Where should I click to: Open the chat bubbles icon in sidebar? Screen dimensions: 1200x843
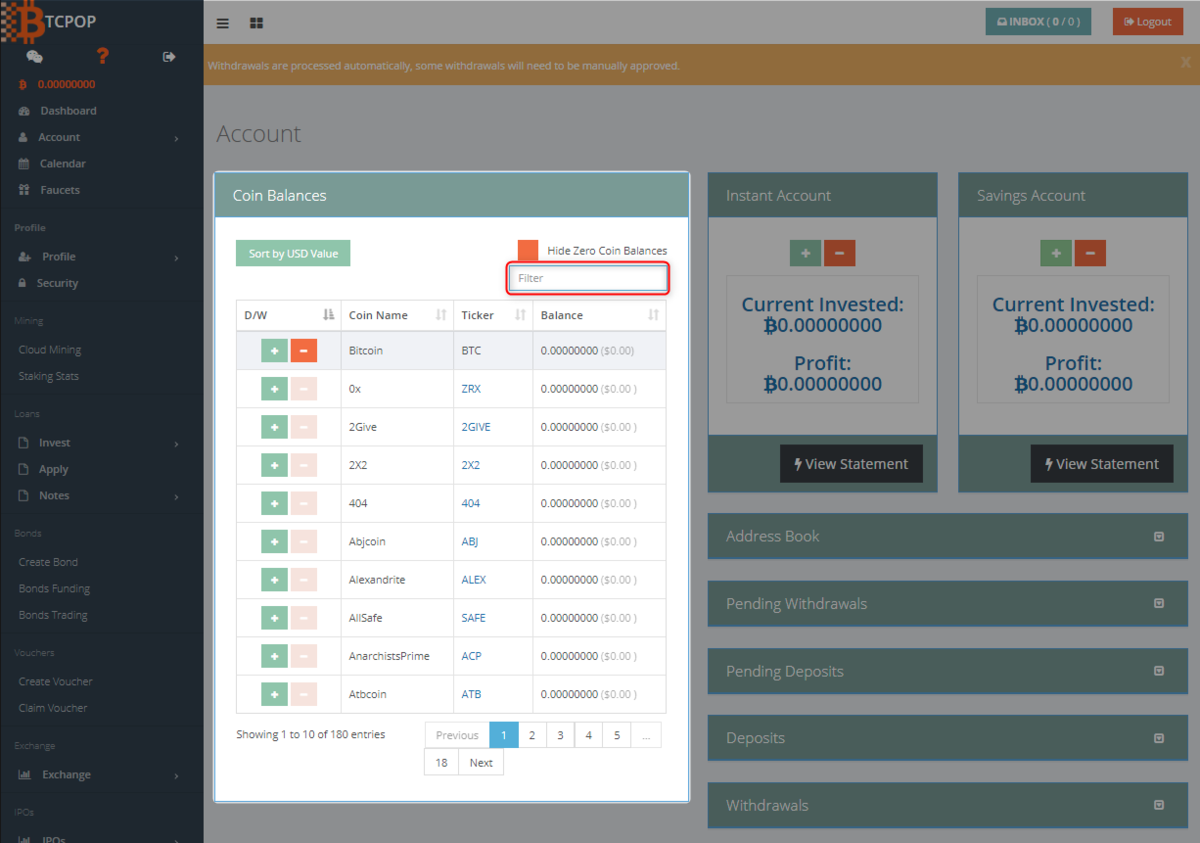coord(34,57)
